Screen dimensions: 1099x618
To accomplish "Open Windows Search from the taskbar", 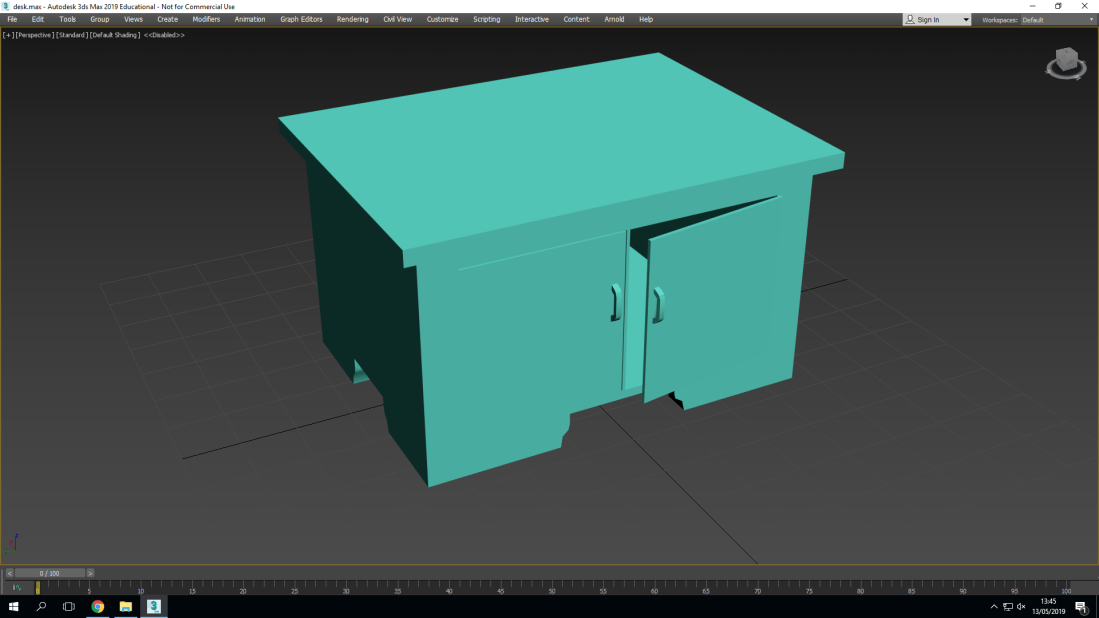I will (x=40, y=606).
